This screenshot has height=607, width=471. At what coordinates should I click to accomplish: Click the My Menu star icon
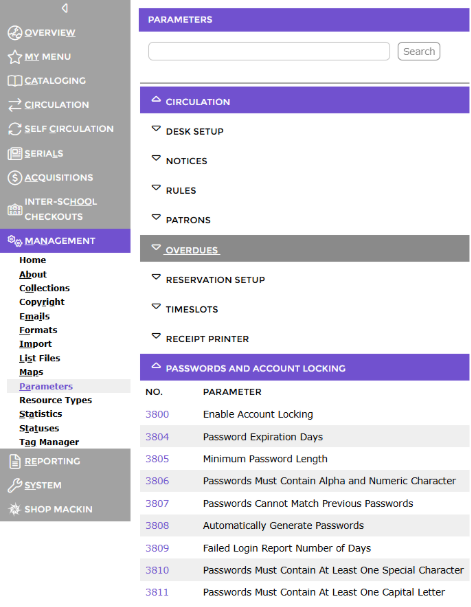15,57
